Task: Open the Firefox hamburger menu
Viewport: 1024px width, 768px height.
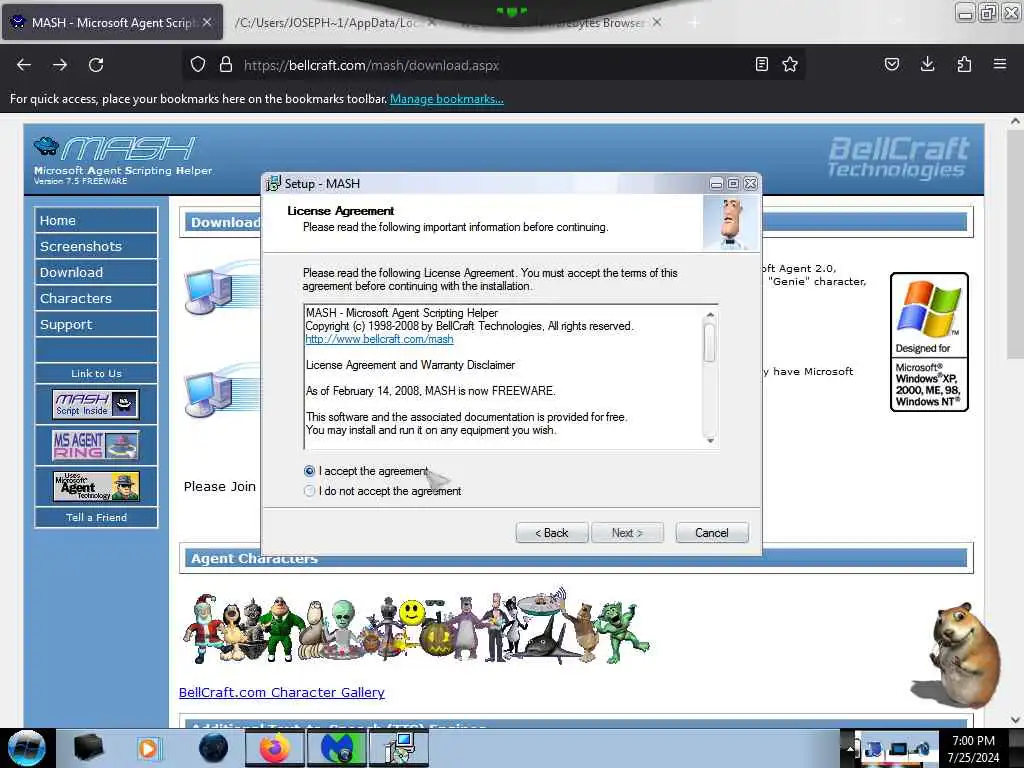Action: coord(1000,64)
